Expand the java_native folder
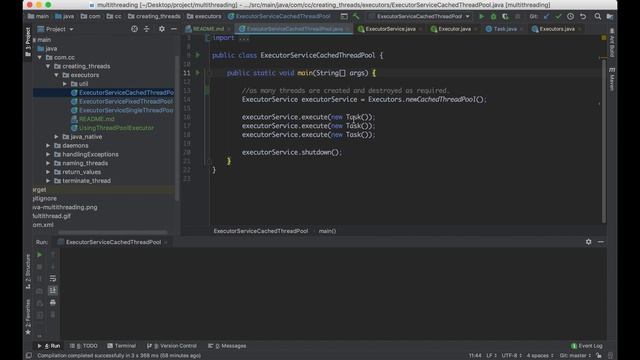This screenshot has height=360, width=640. (x=57, y=137)
